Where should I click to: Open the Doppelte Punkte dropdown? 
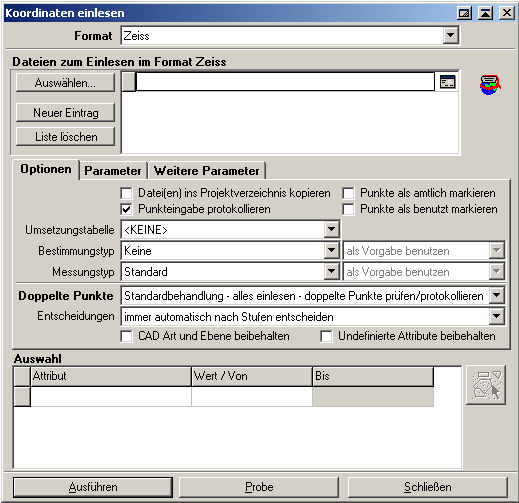pos(496,295)
